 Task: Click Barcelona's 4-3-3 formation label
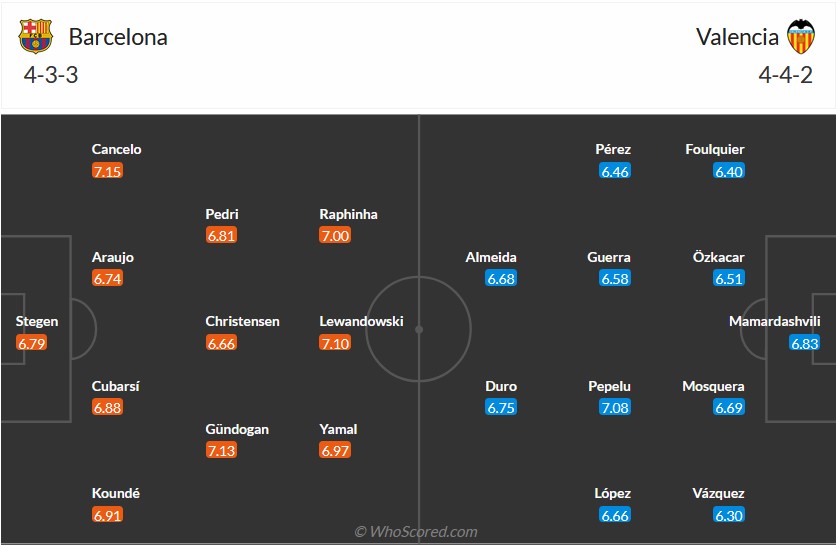[x=50, y=76]
